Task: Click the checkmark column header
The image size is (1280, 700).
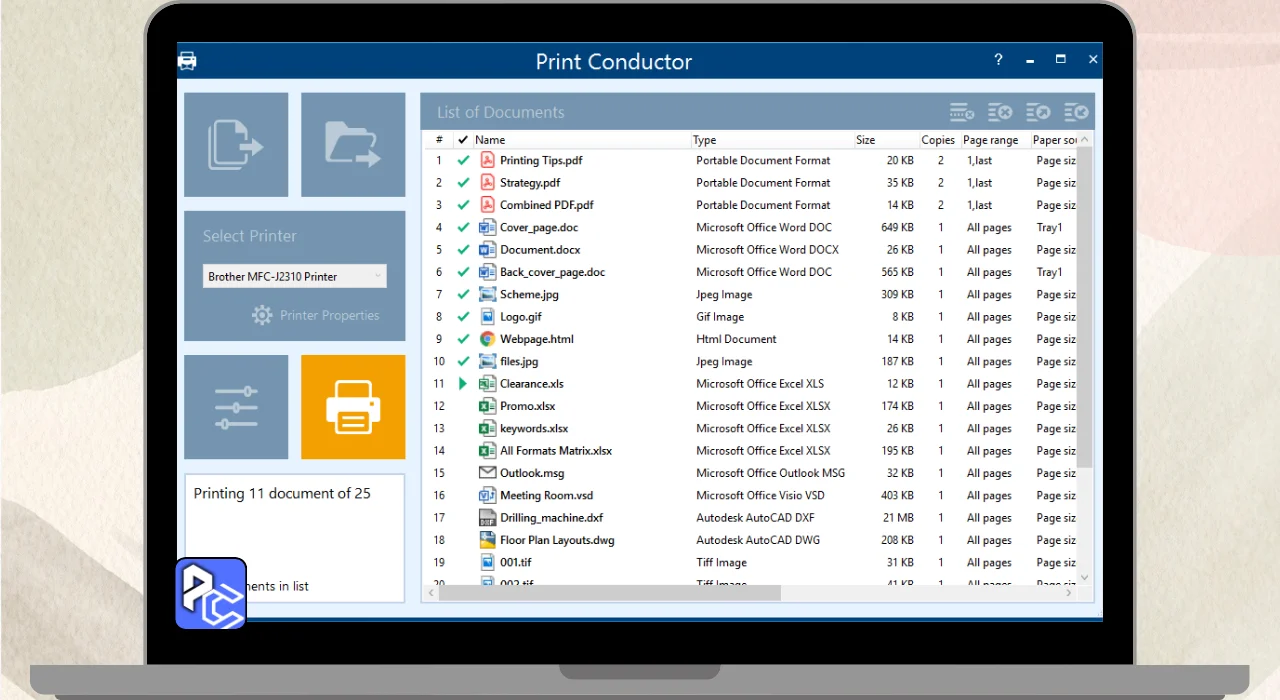Action: (x=462, y=140)
